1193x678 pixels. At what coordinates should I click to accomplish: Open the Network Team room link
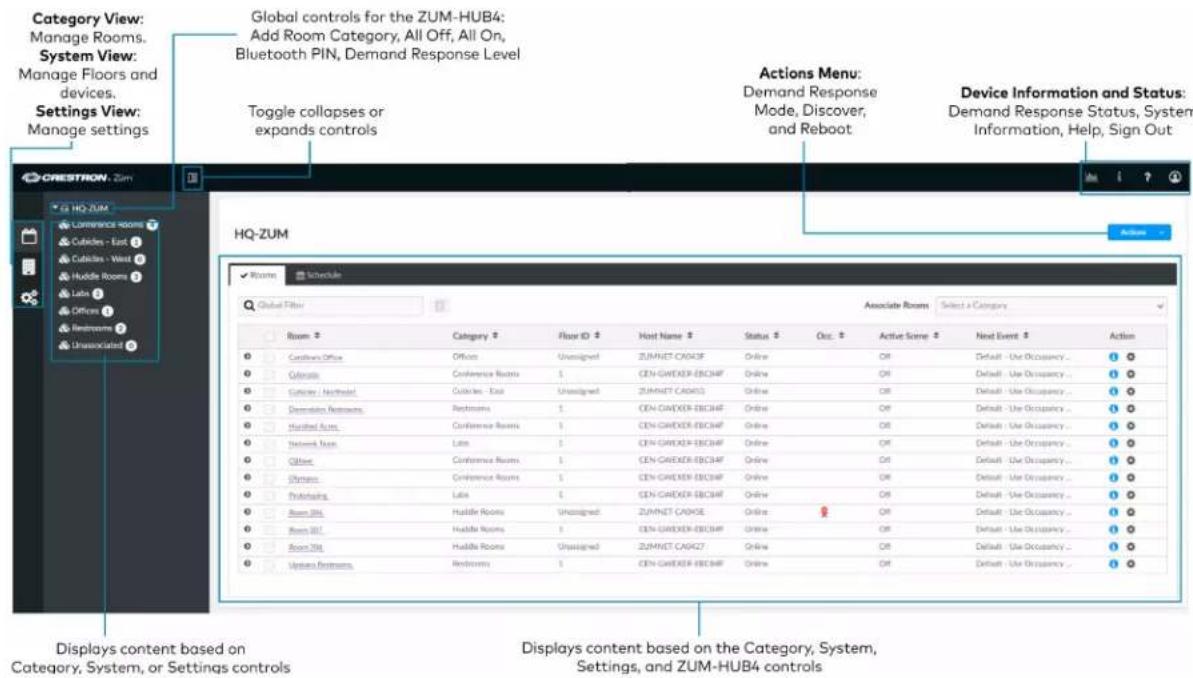pyautogui.click(x=312, y=444)
